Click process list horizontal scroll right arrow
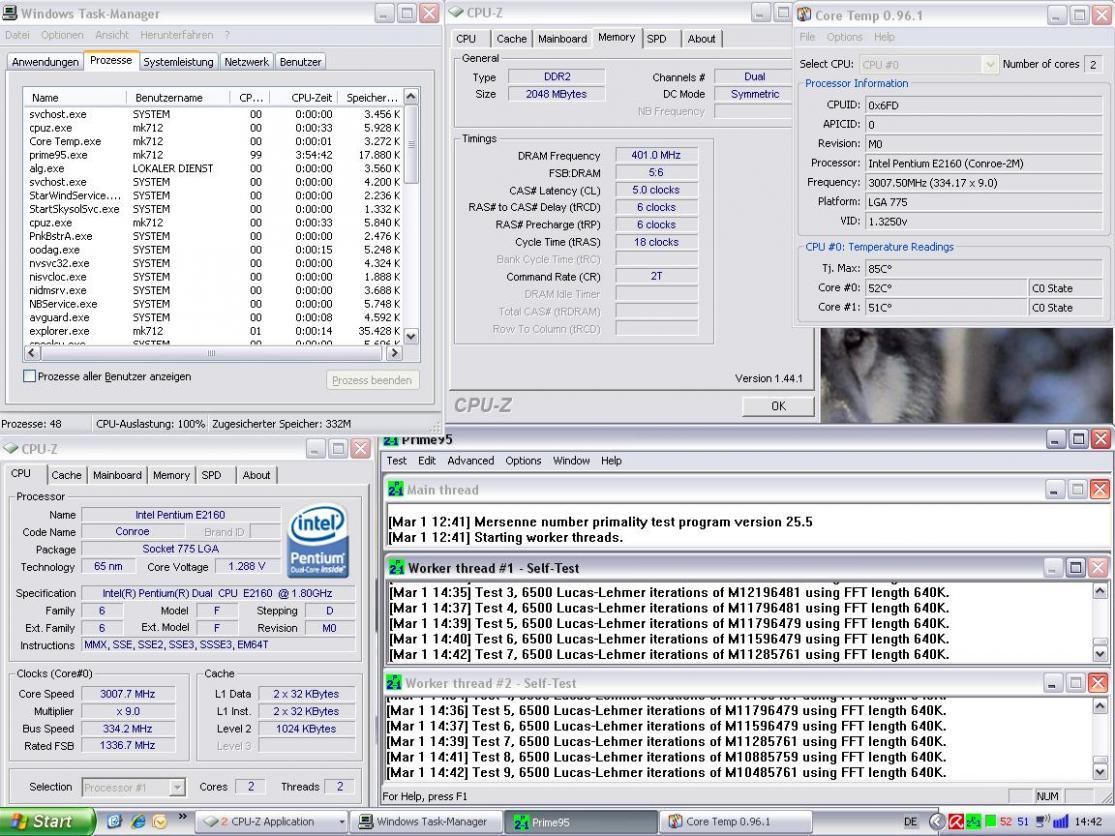1115x836 pixels. tap(395, 353)
